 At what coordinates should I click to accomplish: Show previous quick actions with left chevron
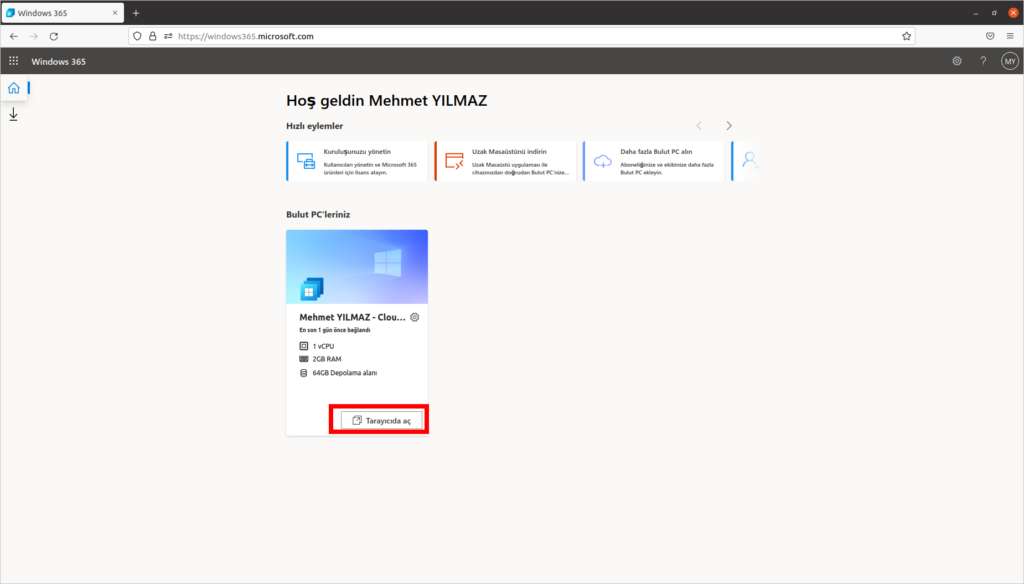coord(699,125)
